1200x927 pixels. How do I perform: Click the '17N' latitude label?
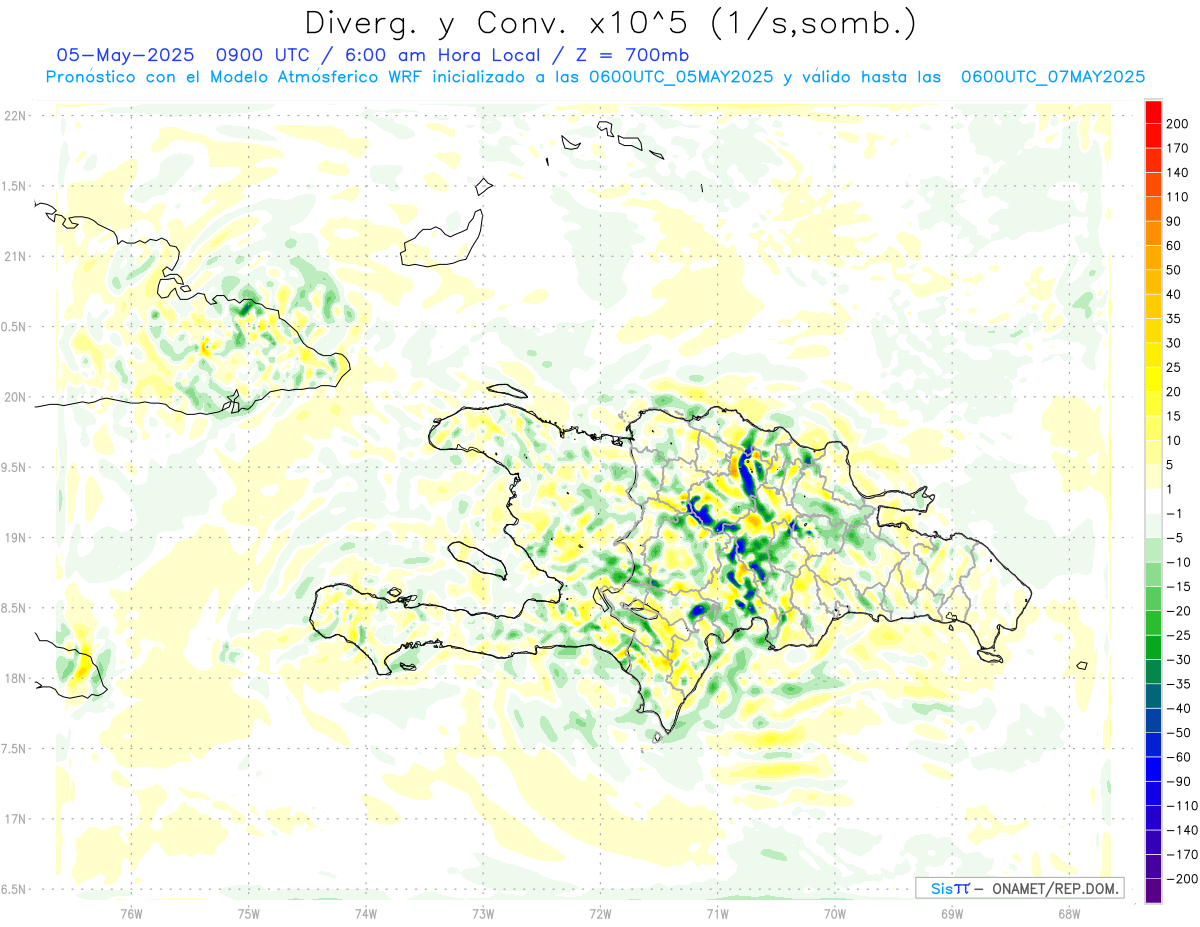(x=14, y=819)
